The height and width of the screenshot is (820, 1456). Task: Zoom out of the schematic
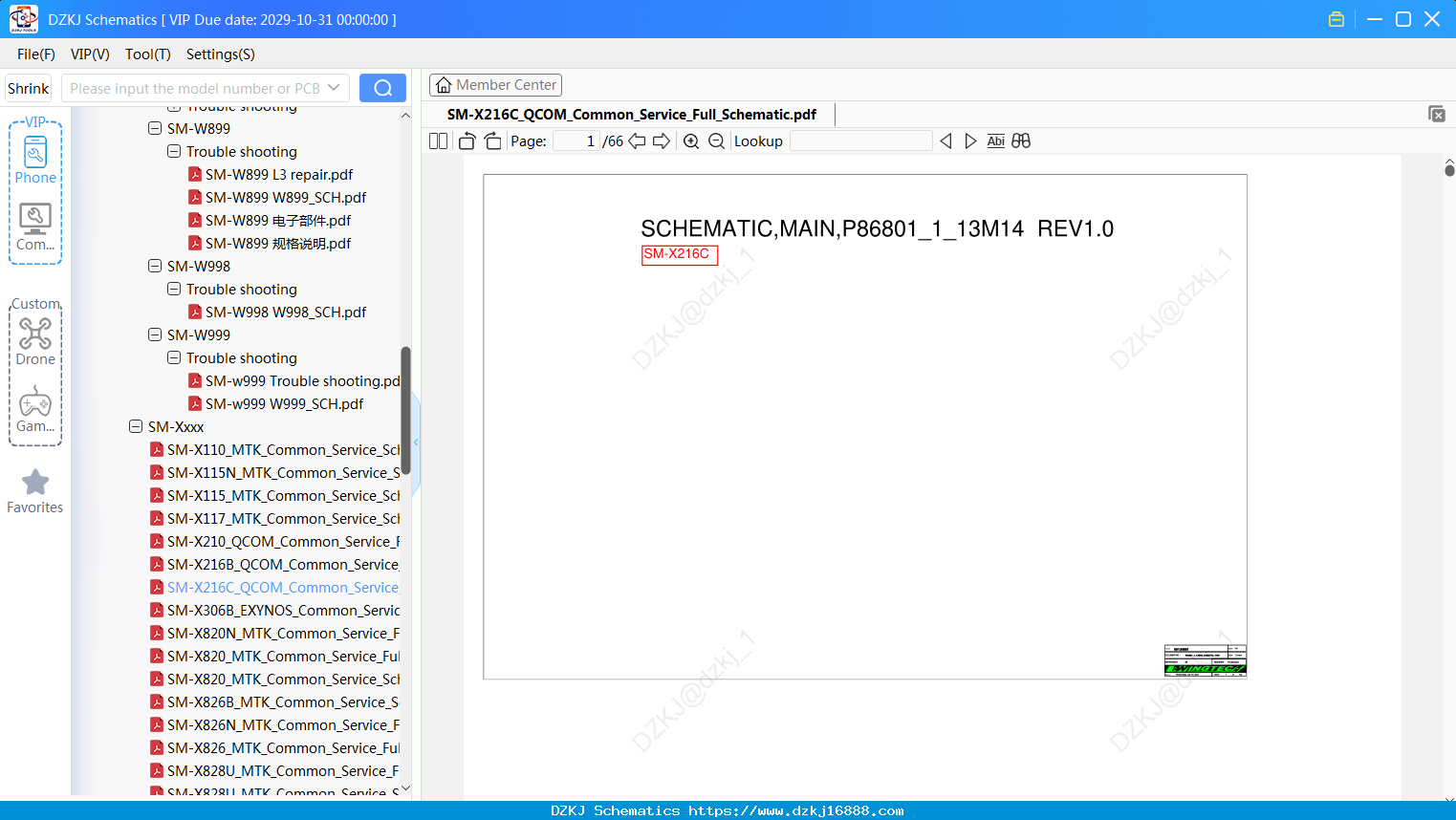coord(716,141)
